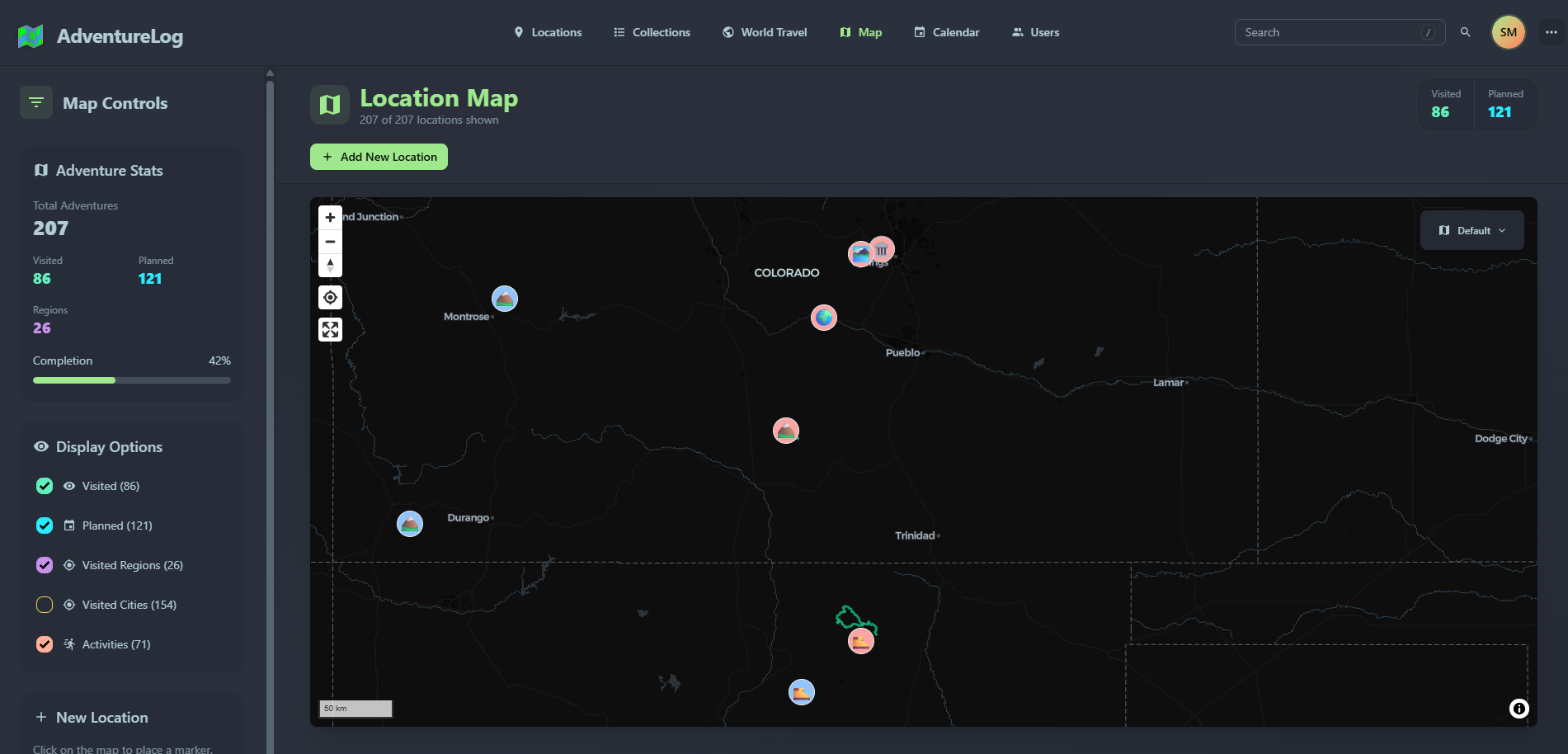1568x754 pixels.
Task: Uncheck the Activities (71) display option
Action: tap(44, 644)
